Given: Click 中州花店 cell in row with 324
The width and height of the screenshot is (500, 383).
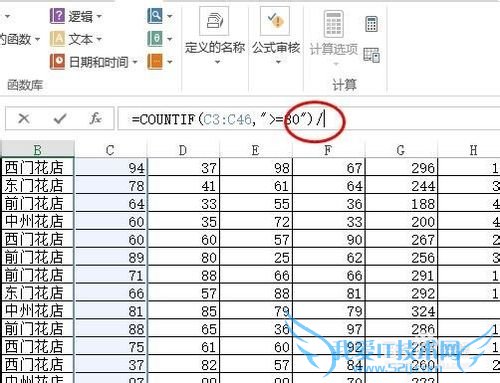Looking at the screenshot, I should tap(38, 311).
